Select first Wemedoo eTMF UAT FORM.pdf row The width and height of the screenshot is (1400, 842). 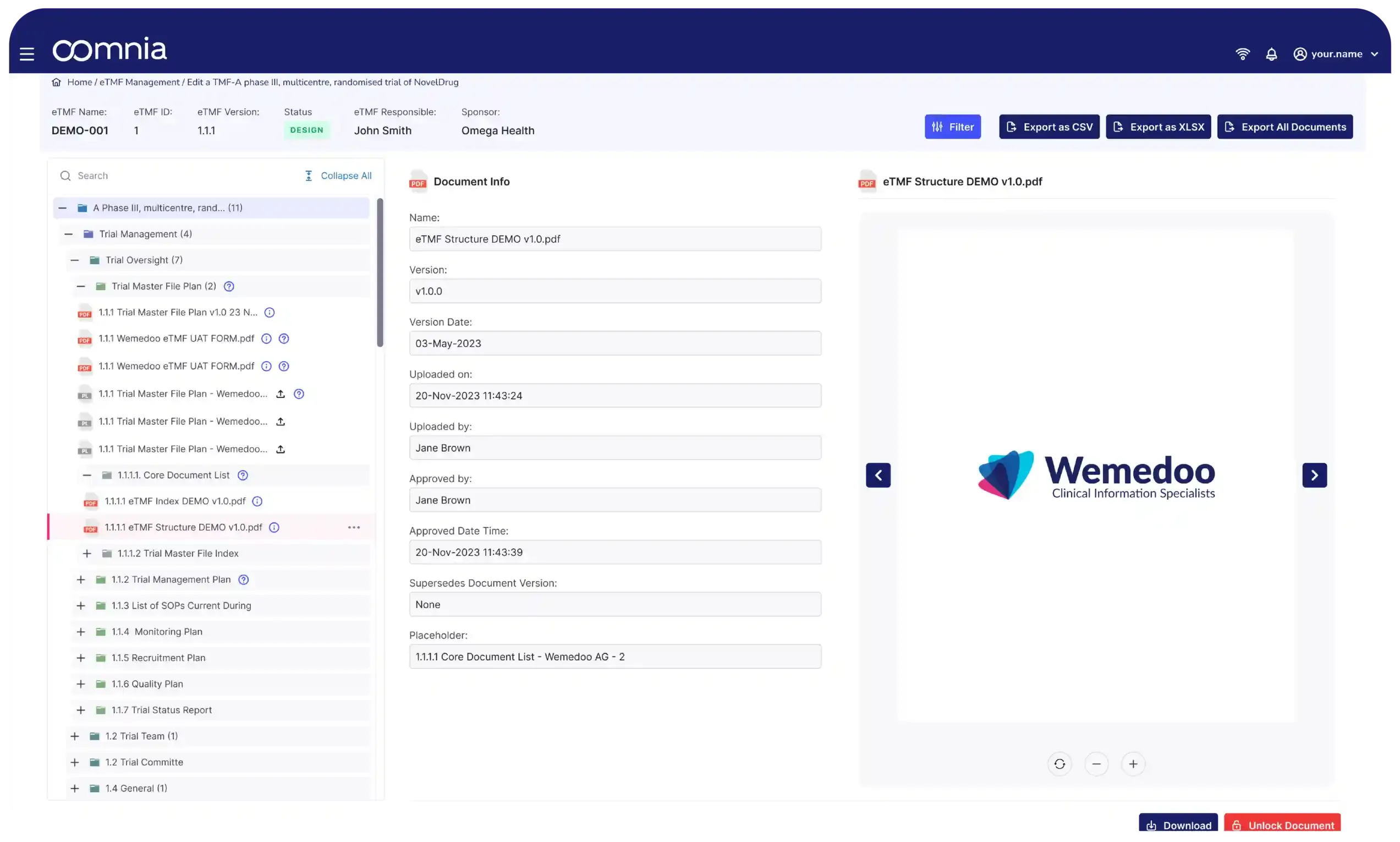coord(177,339)
